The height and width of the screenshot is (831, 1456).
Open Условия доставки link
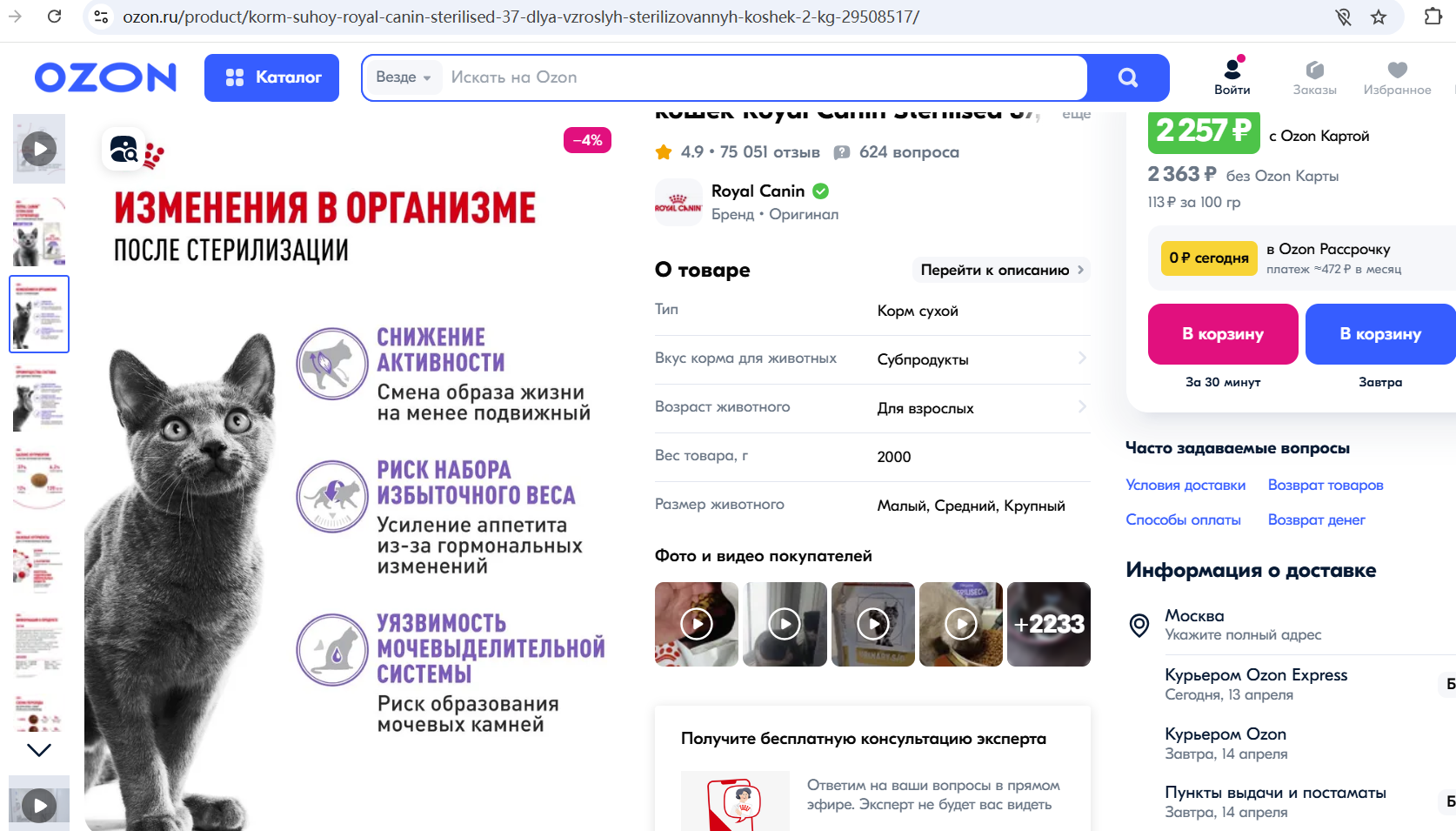point(1186,485)
